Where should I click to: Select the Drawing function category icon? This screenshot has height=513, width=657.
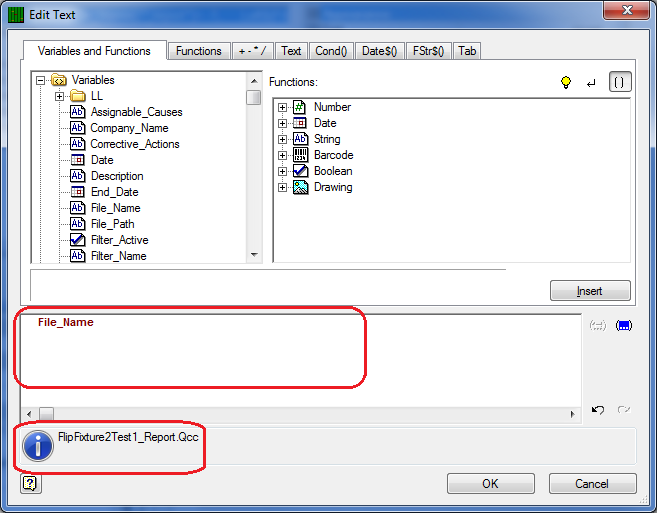pos(300,187)
